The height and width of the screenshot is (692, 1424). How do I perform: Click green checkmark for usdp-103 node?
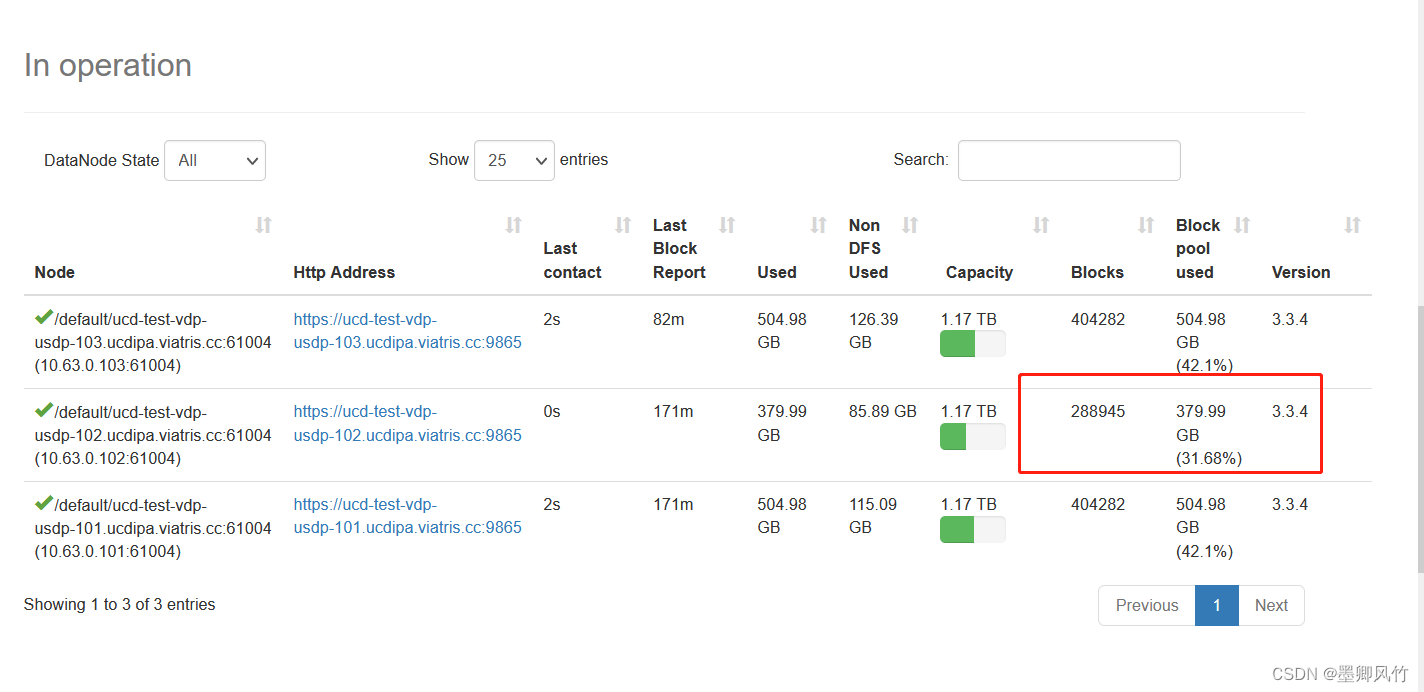[x=43, y=317]
